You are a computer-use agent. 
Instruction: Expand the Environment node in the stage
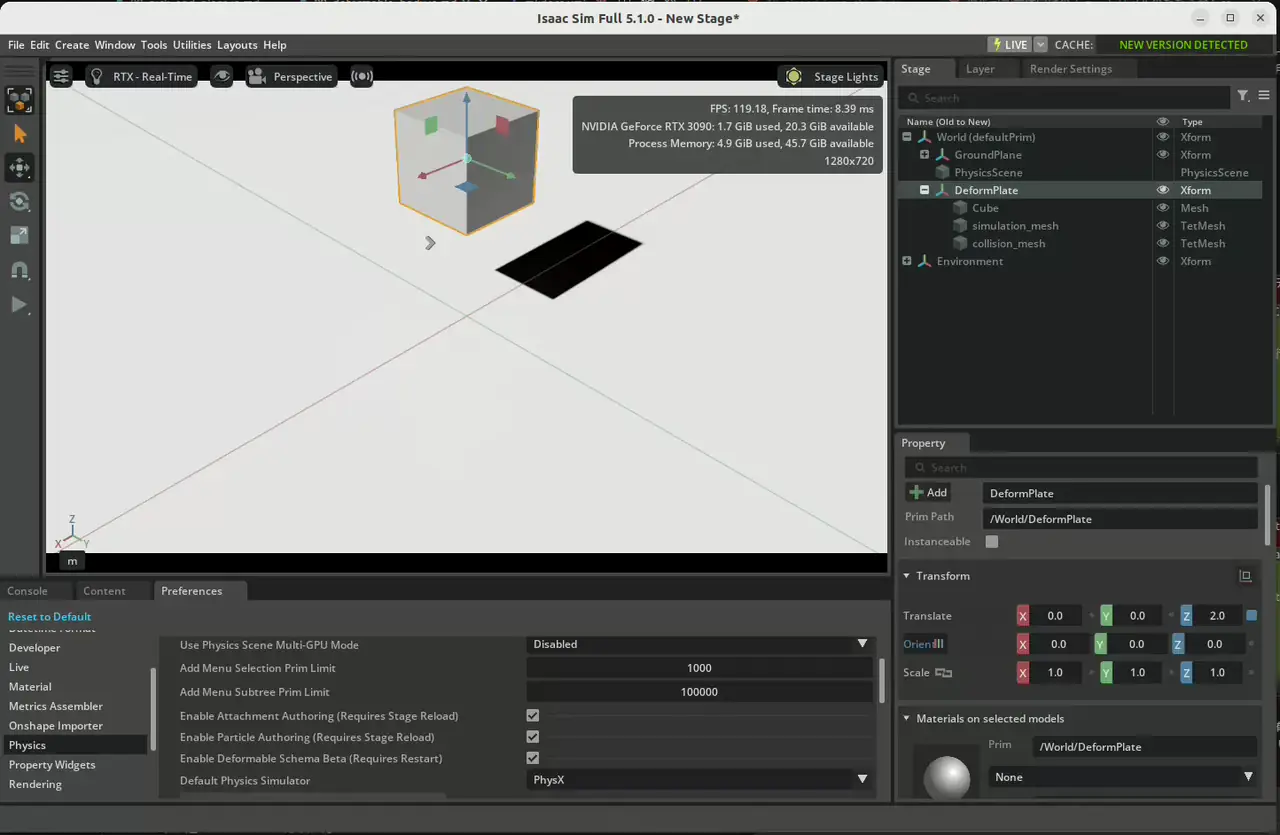click(x=907, y=261)
